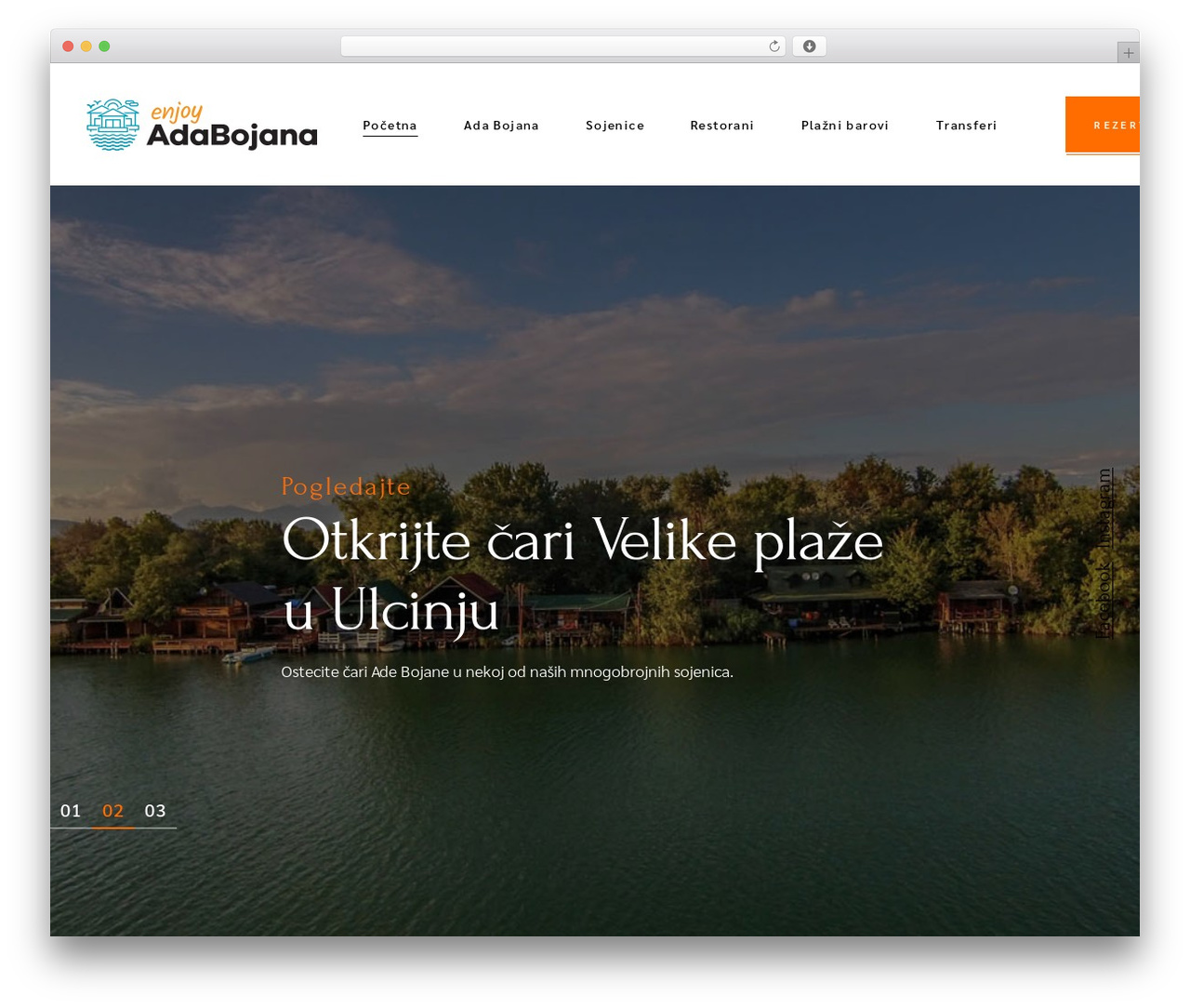Click the enjoy AdaBojana logo
Image resolution: width=1190 pixels, height=1008 pixels.
coord(202,125)
